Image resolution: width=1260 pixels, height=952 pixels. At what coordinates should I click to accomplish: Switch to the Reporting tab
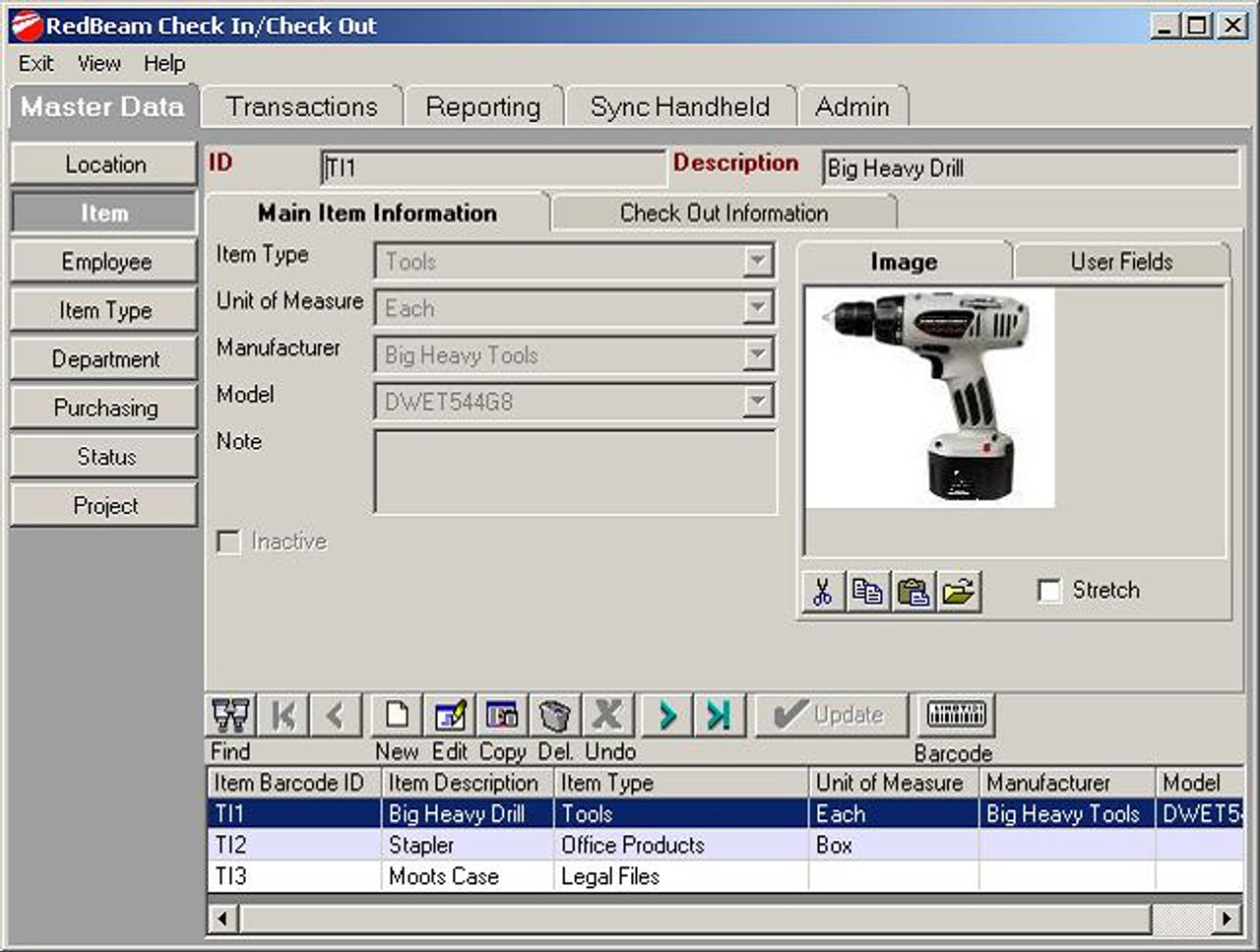pyautogui.click(x=483, y=106)
